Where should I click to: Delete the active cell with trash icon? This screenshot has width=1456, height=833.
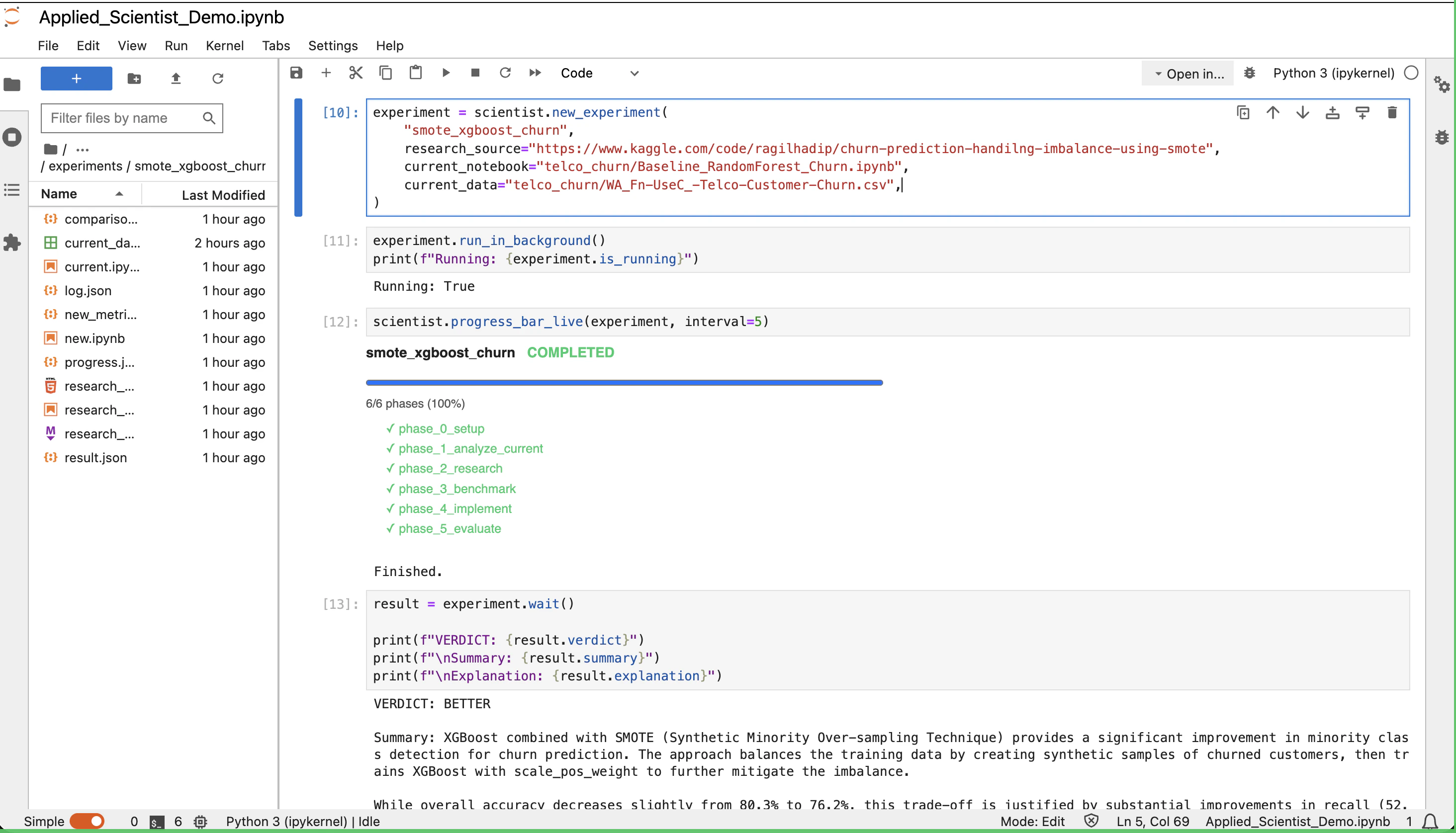tap(1392, 113)
